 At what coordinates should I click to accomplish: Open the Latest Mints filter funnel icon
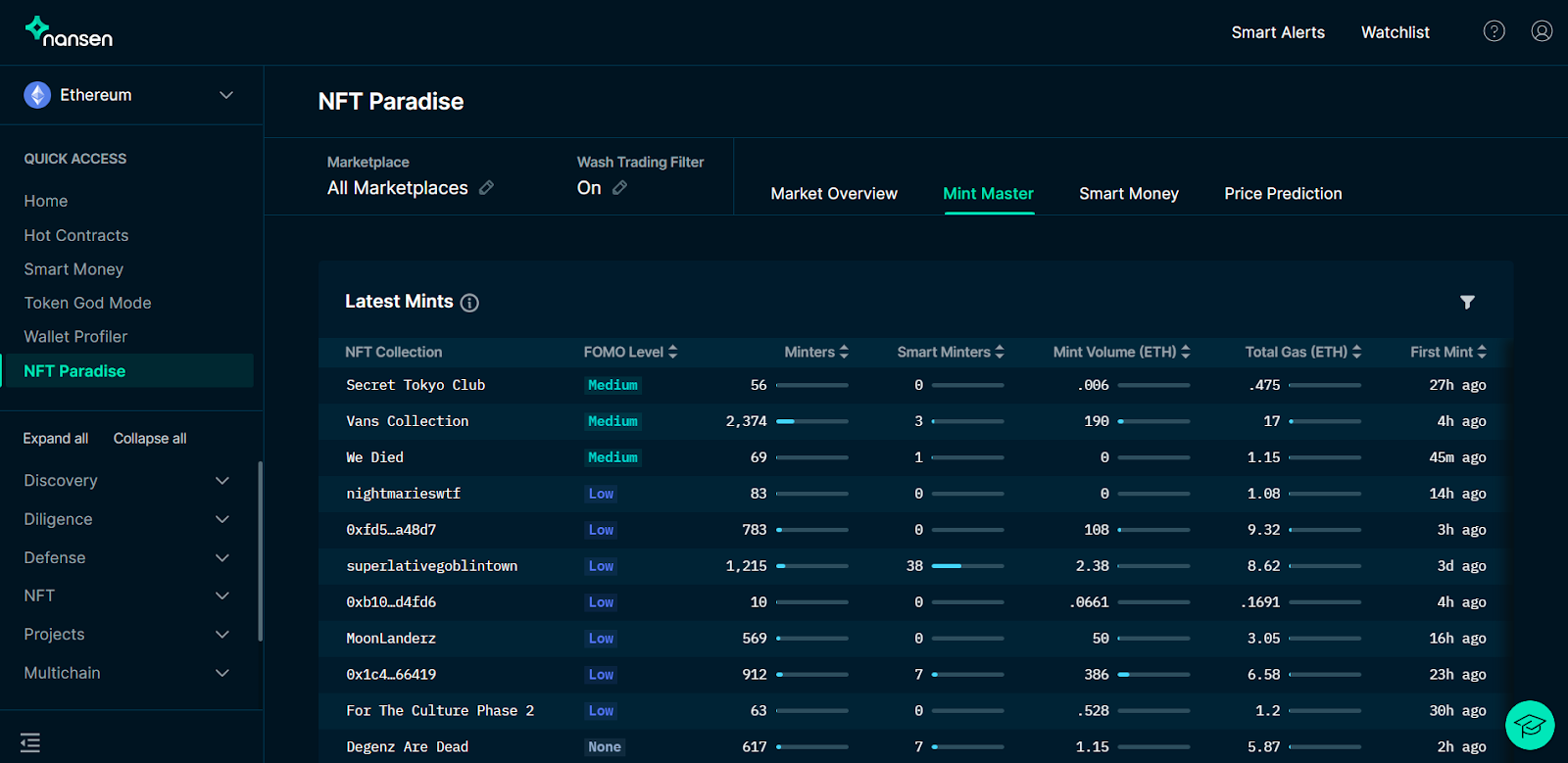coord(1467,303)
